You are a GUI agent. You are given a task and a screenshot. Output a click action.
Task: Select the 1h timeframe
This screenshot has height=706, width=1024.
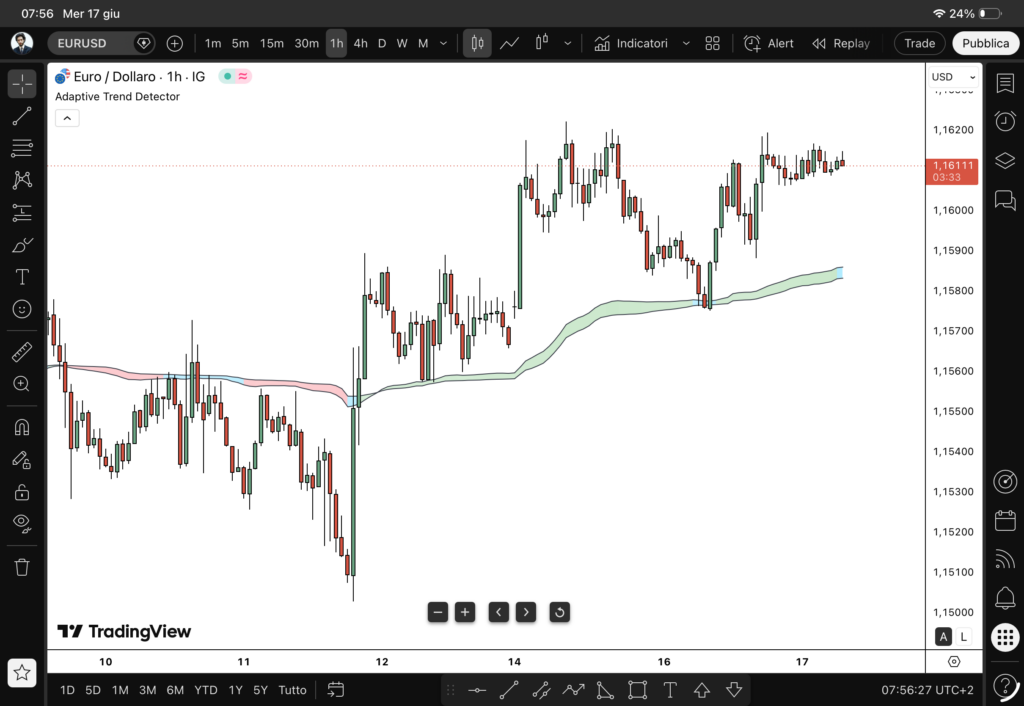click(x=336, y=43)
